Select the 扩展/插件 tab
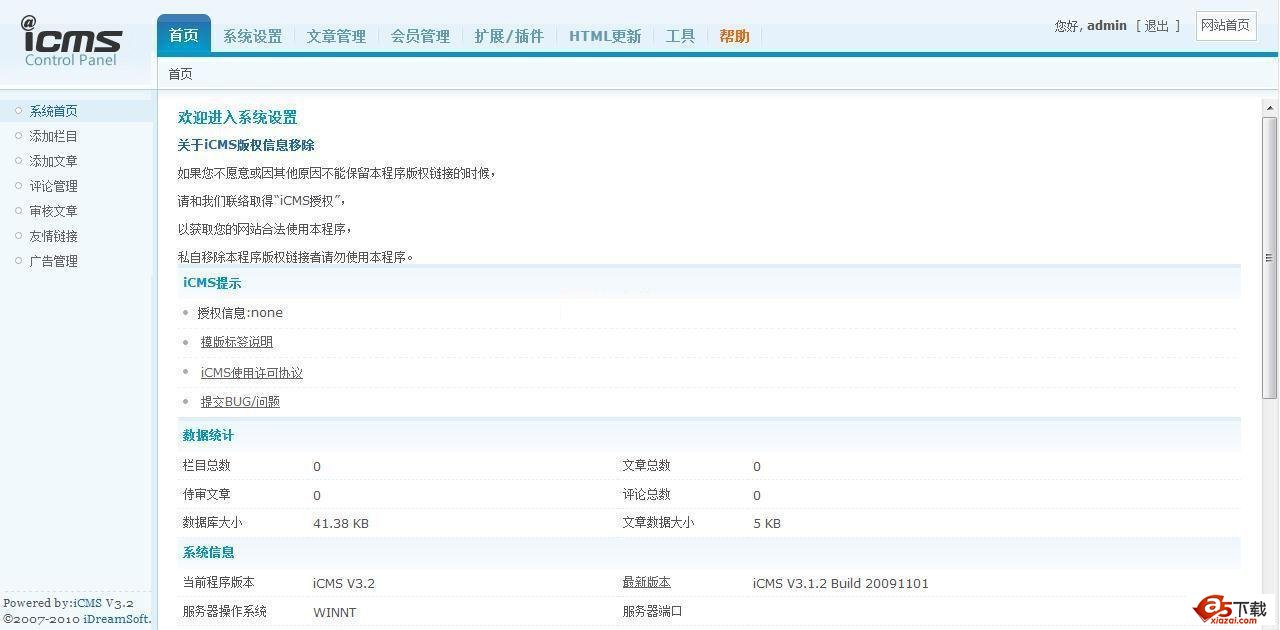Viewport: 1280px width, 630px height. [x=509, y=36]
